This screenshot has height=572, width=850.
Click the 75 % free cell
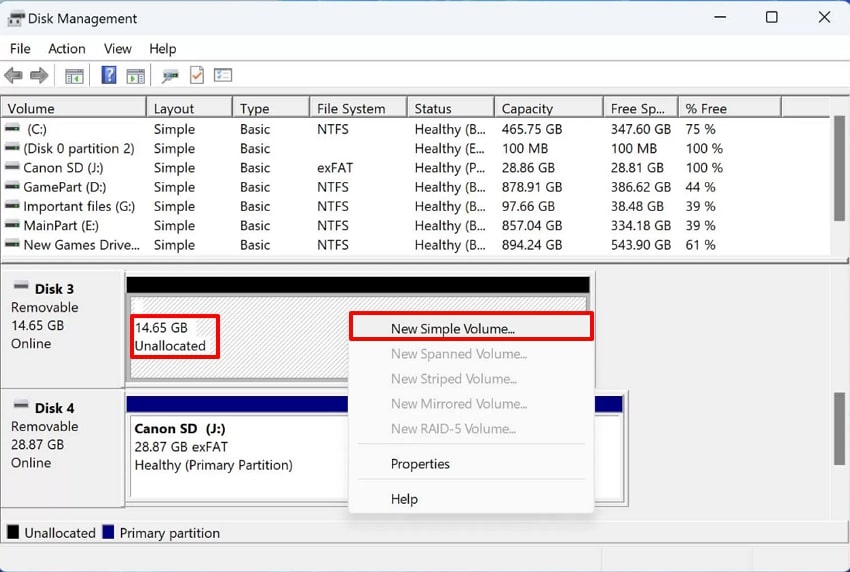[x=700, y=129]
